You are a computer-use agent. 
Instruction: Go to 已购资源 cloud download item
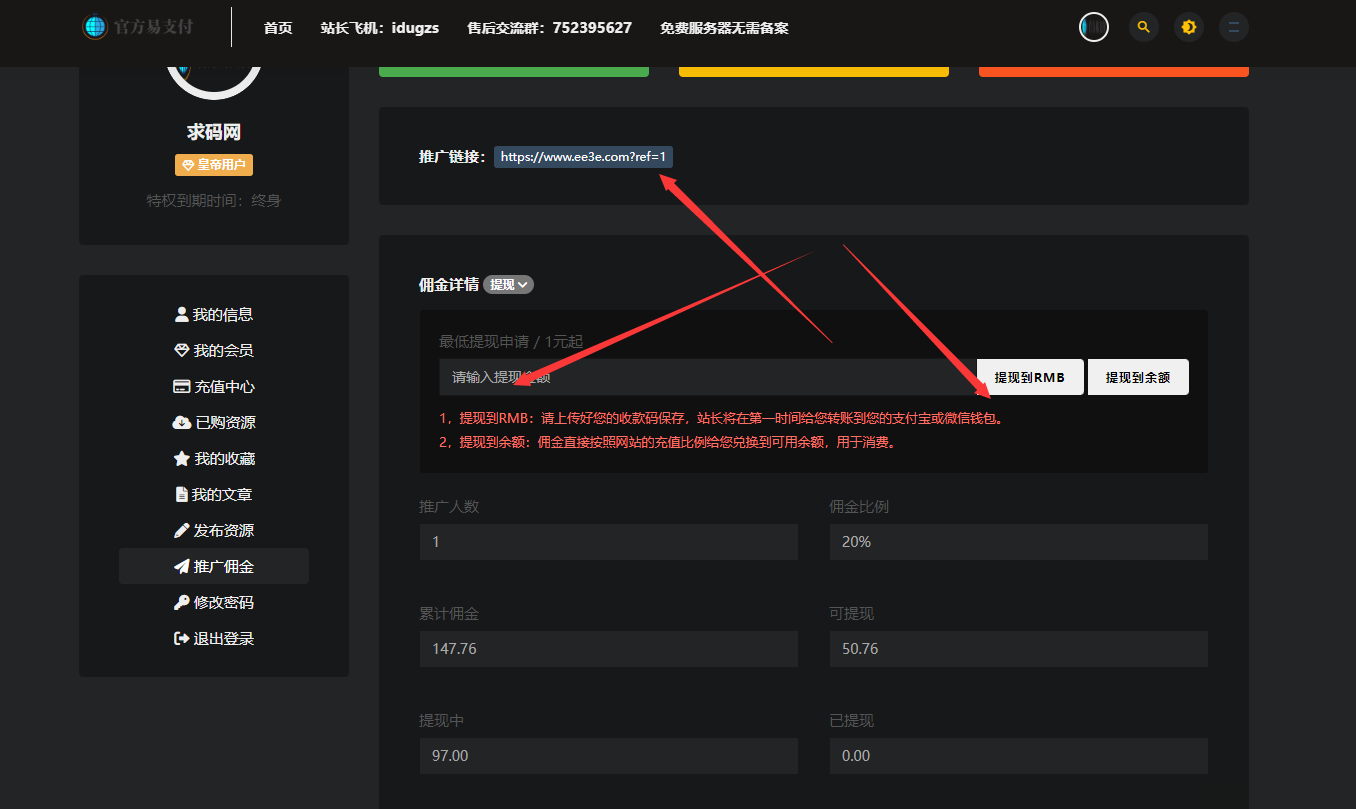[214, 422]
